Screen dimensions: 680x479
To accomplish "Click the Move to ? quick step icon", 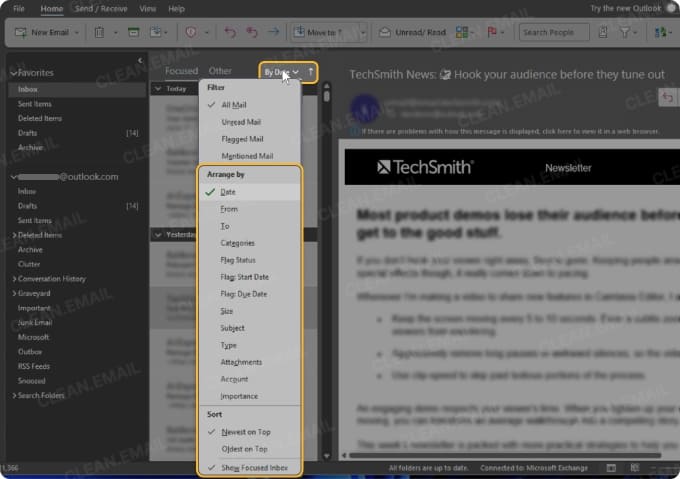I will point(299,32).
